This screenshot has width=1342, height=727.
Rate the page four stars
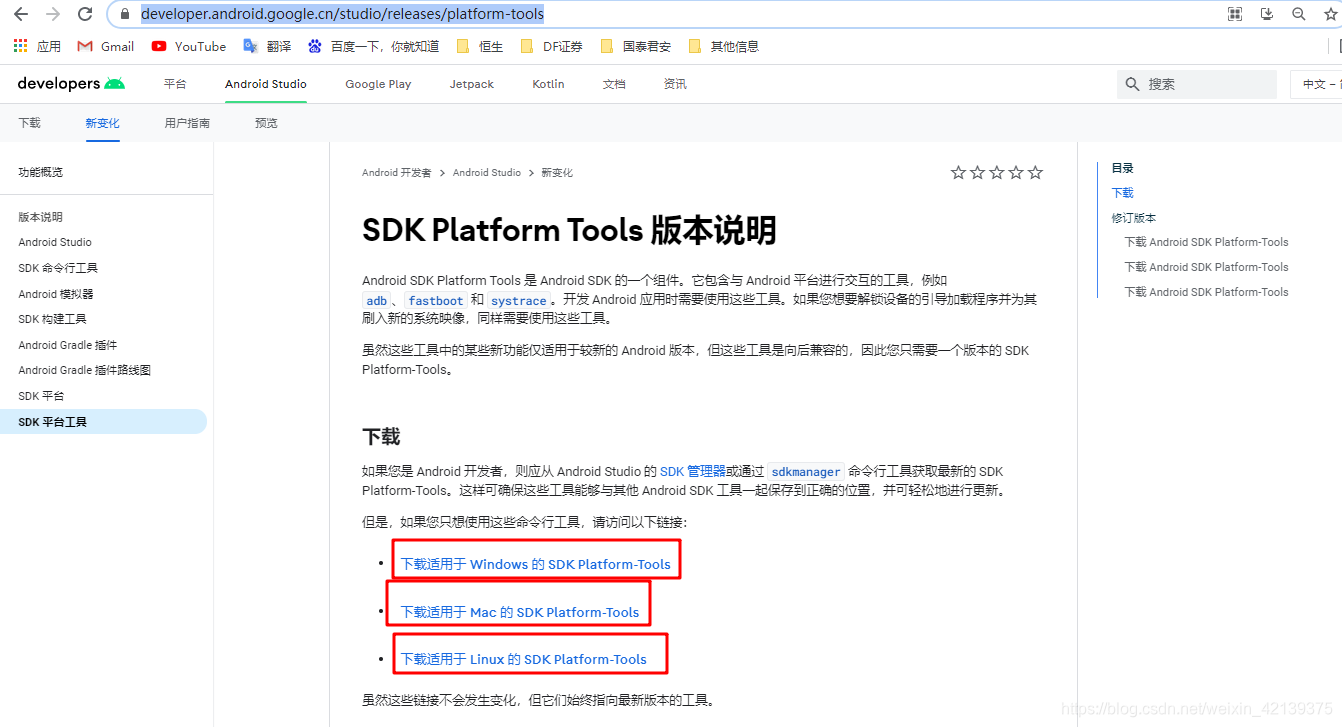point(1016,172)
